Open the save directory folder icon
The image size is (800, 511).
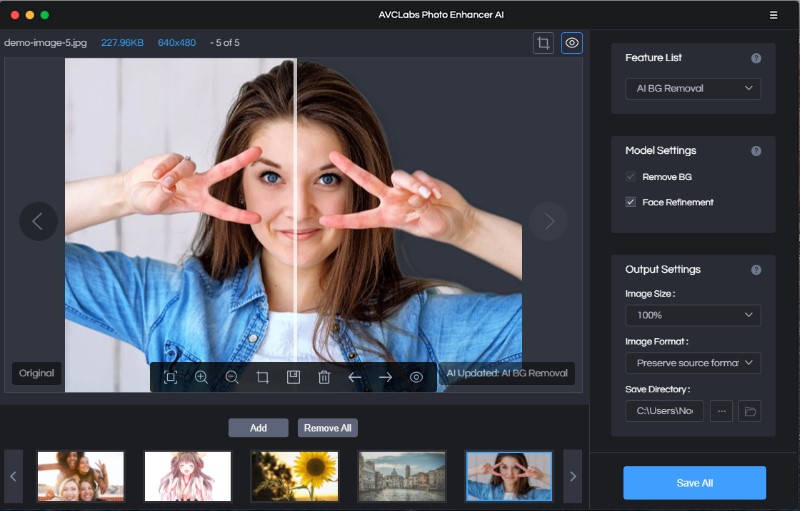pyautogui.click(x=750, y=411)
